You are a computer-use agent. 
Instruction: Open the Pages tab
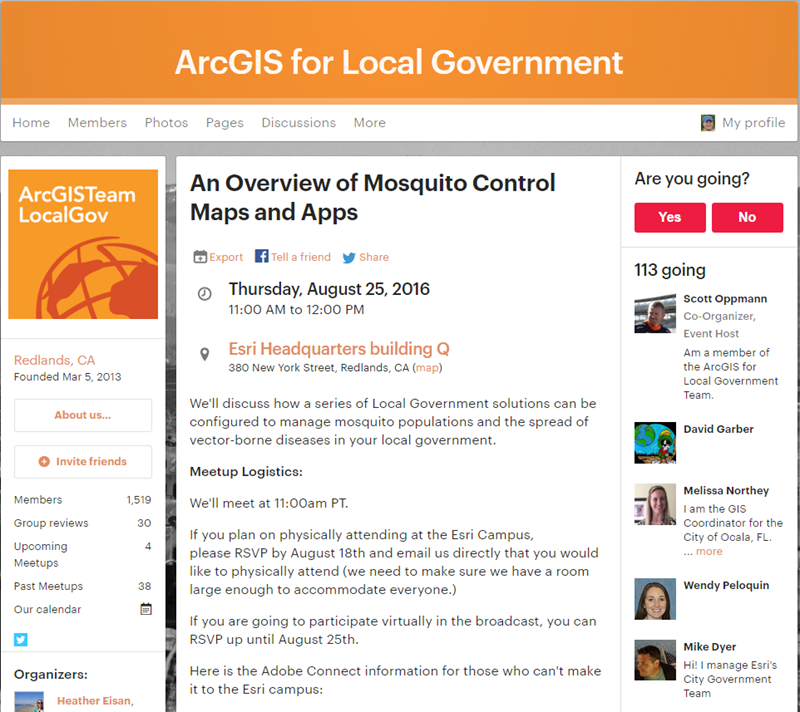click(x=224, y=123)
